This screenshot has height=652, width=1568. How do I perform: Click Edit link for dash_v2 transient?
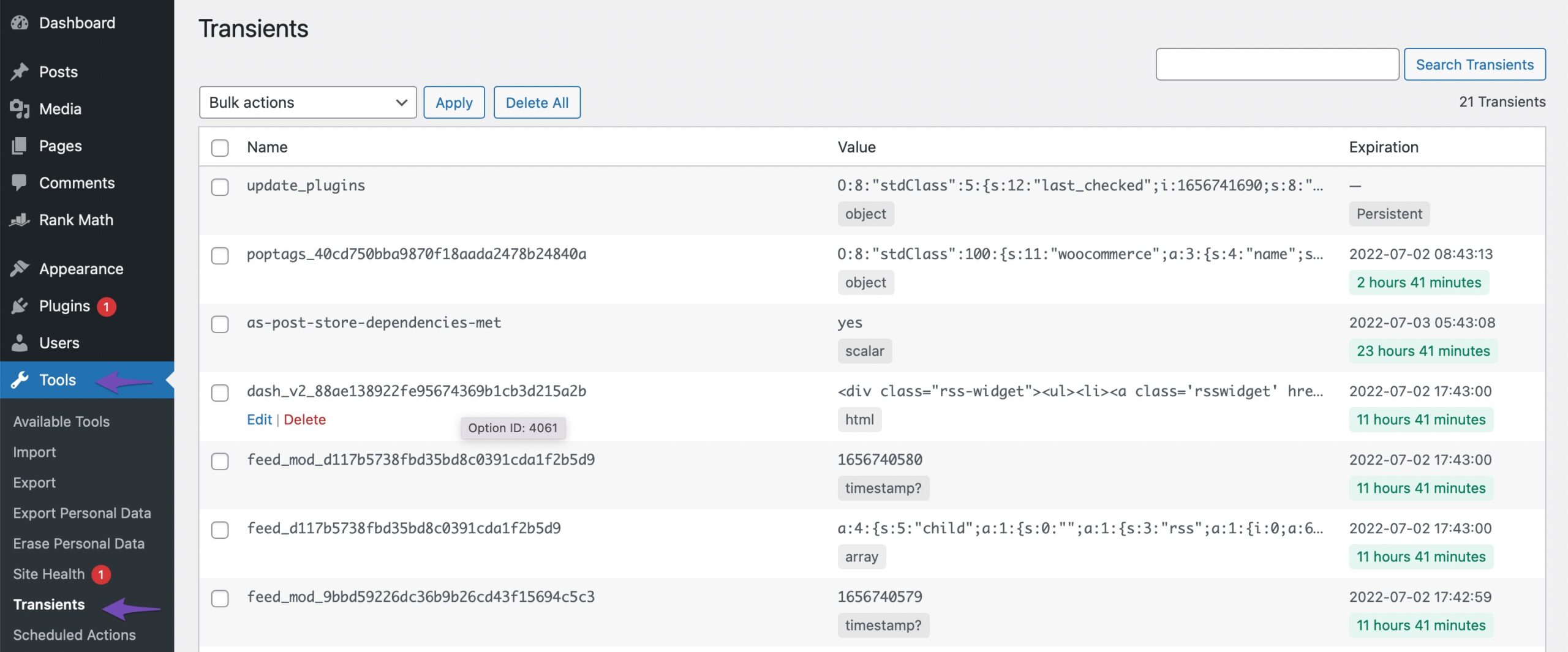click(x=259, y=419)
